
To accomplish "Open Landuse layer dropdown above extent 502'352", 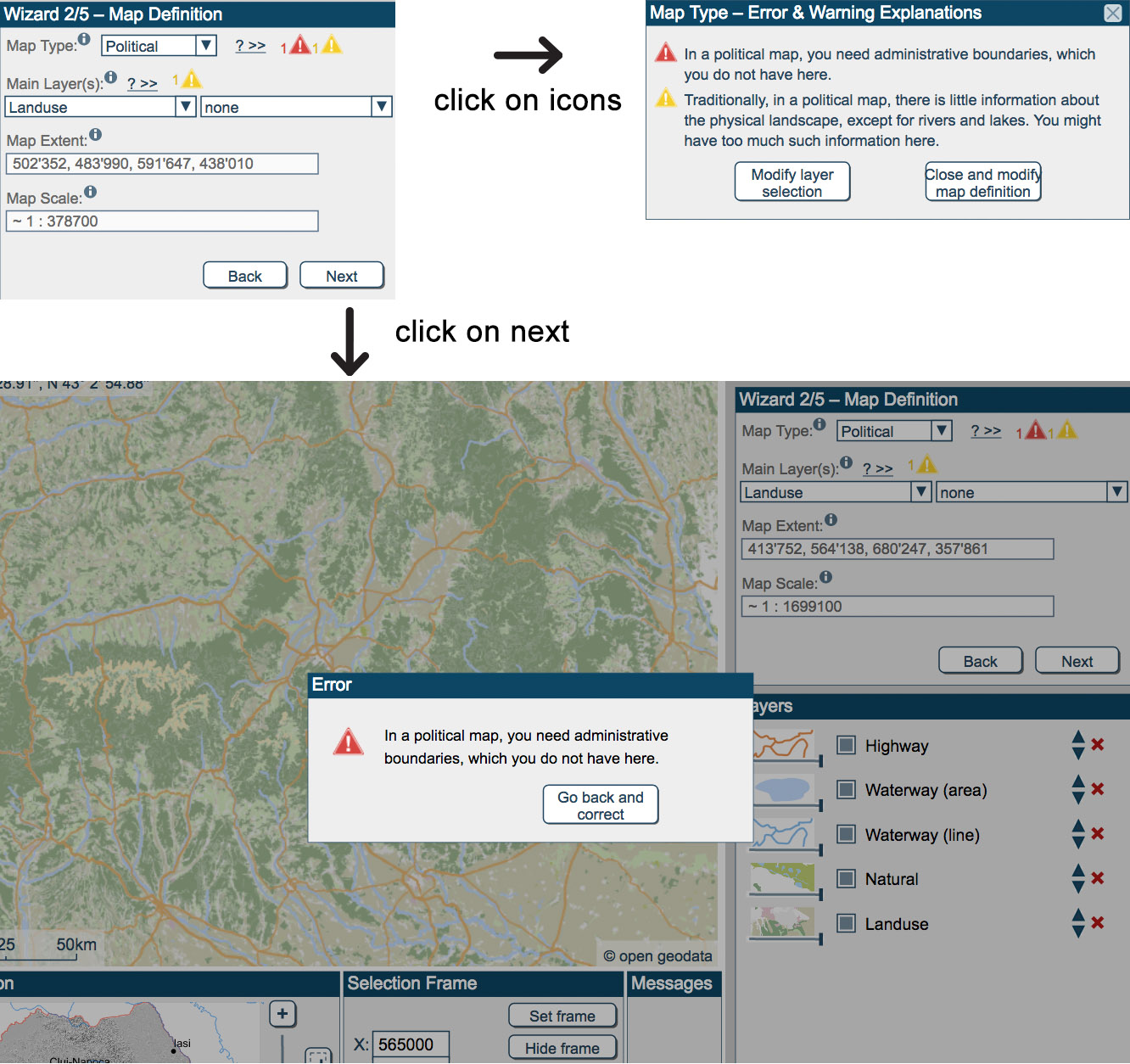I will click(x=185, y=107).
